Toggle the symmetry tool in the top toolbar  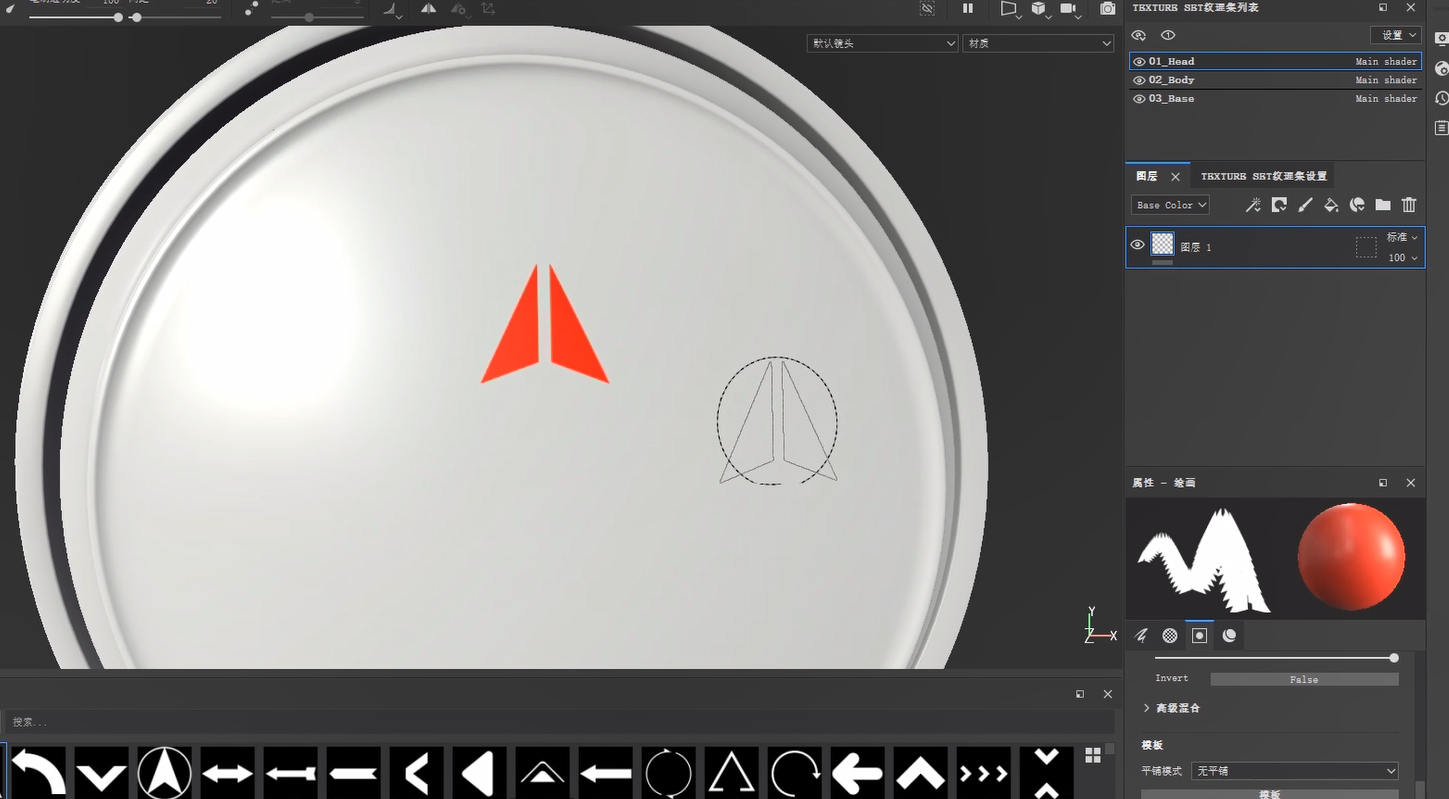(x=428, y=9)
